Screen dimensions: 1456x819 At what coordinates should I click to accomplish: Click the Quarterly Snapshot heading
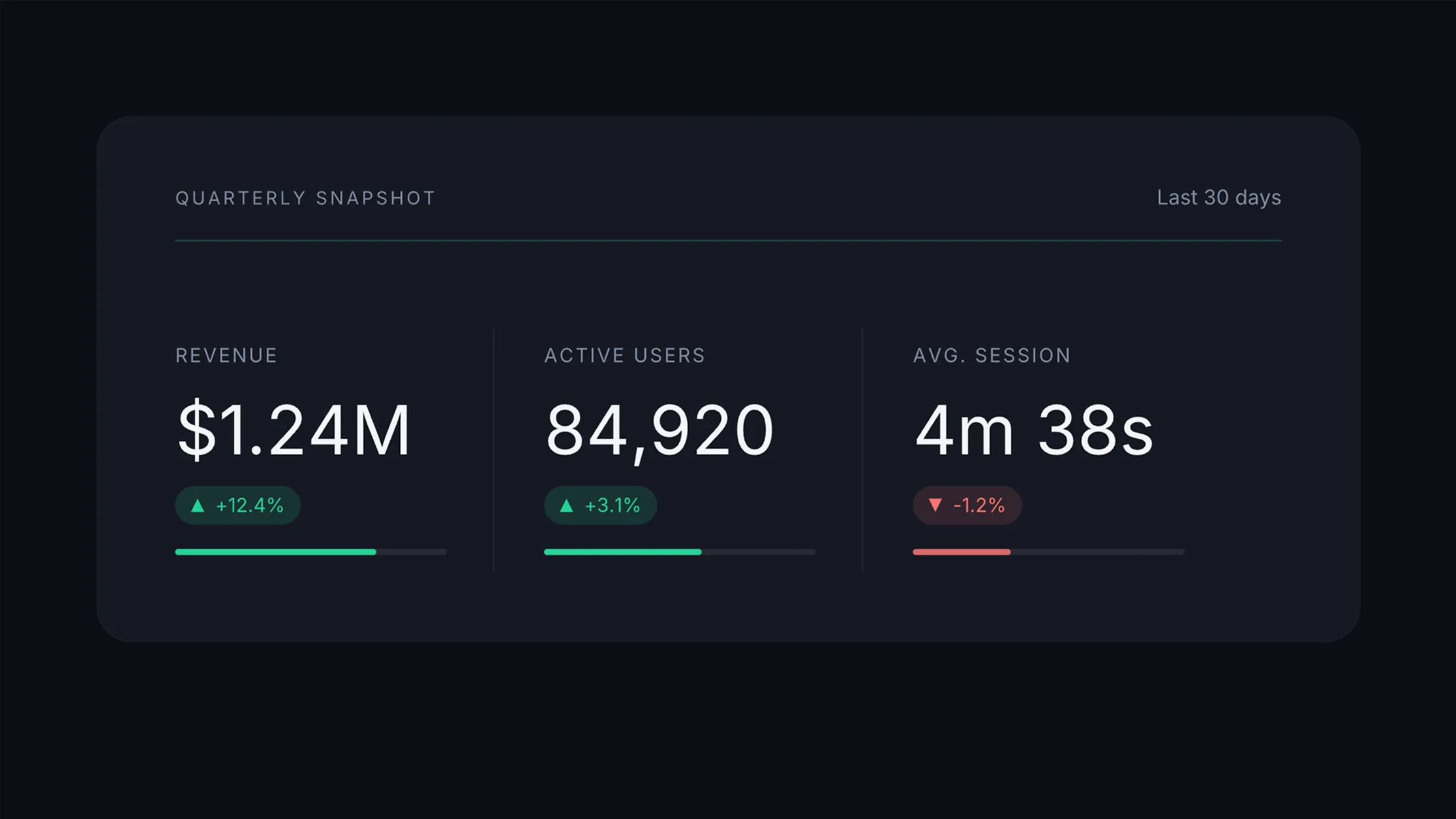tap(305, 198)
